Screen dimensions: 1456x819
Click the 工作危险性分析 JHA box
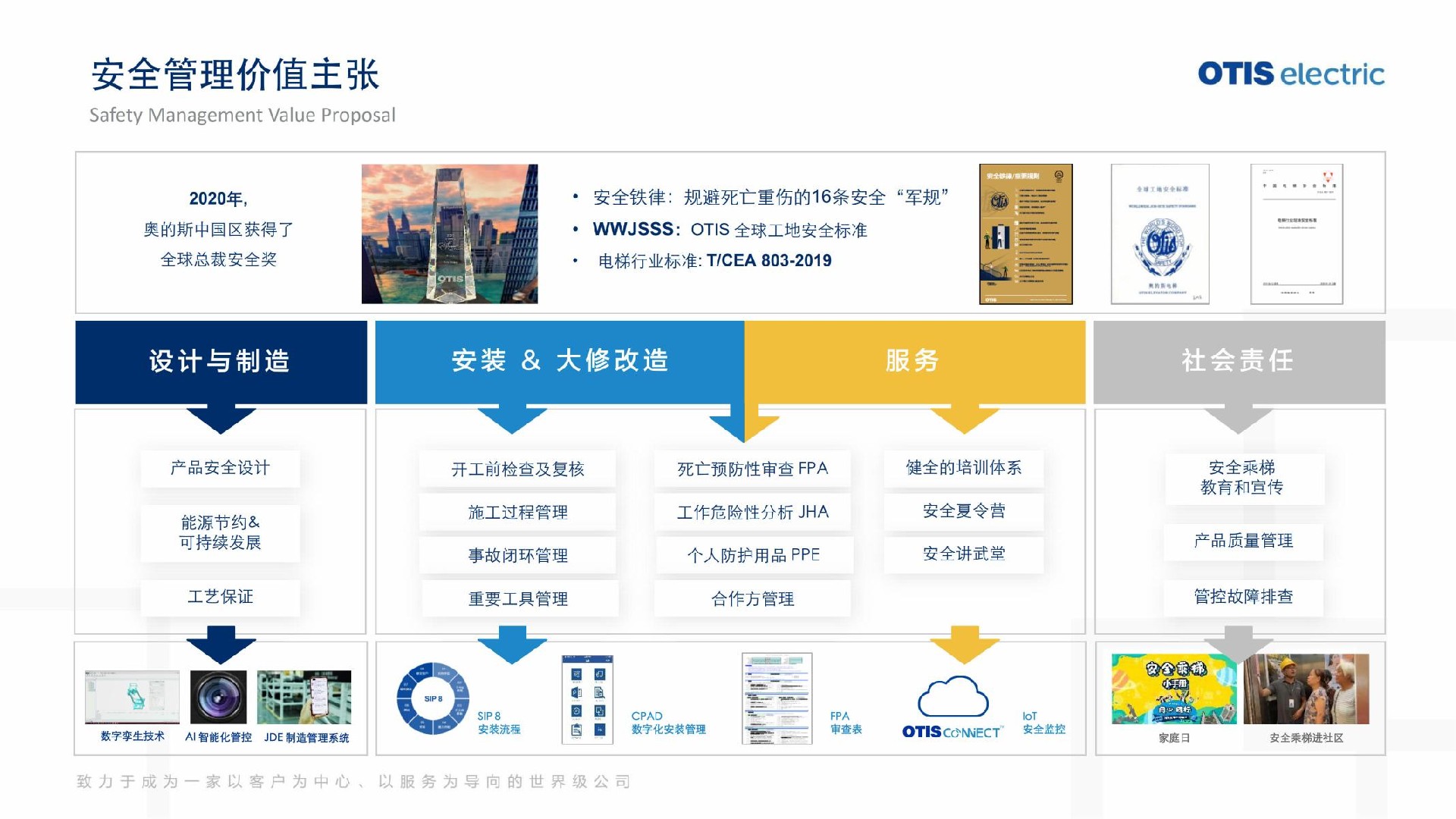(x=752, y=512)
